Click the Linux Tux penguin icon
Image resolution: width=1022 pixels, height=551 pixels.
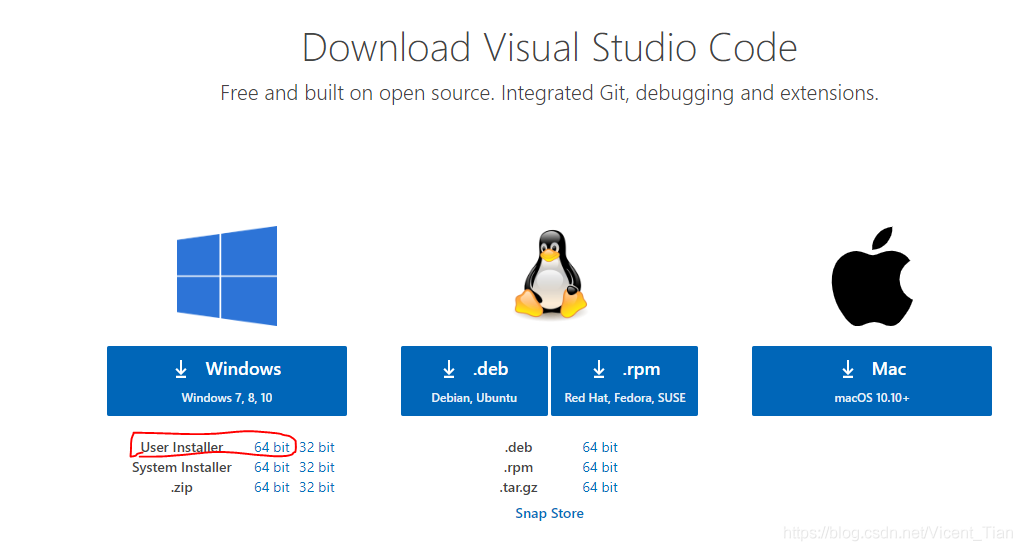(x=551, y=274)
